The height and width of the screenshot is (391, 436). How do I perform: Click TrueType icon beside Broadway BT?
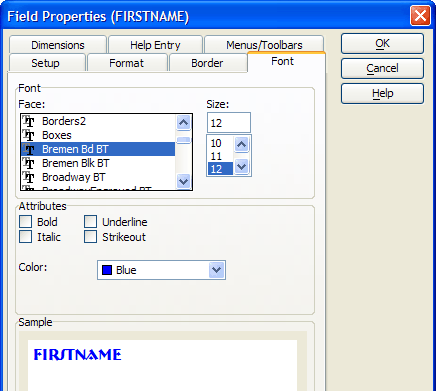pos(29,177)
